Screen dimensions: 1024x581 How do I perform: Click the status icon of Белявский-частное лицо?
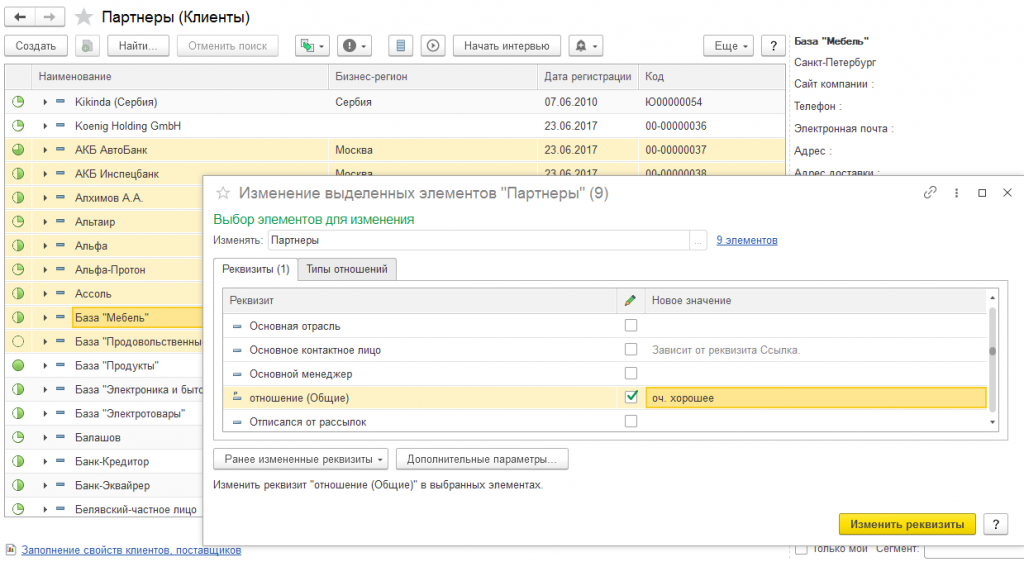18,509
